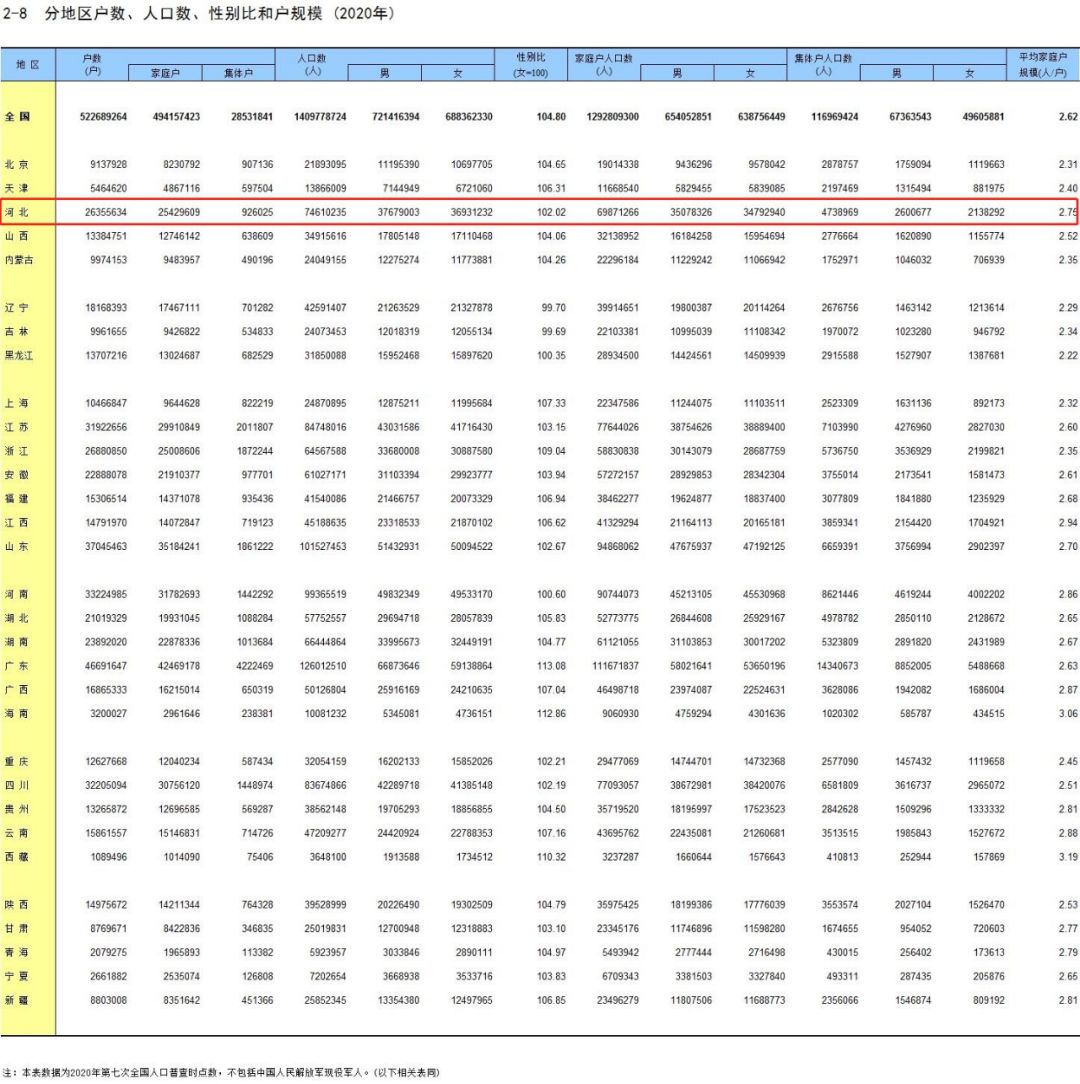Screen dimensions: 1080x1084
Task: Click the national total population 1409778724
Action: coord(319,116)
